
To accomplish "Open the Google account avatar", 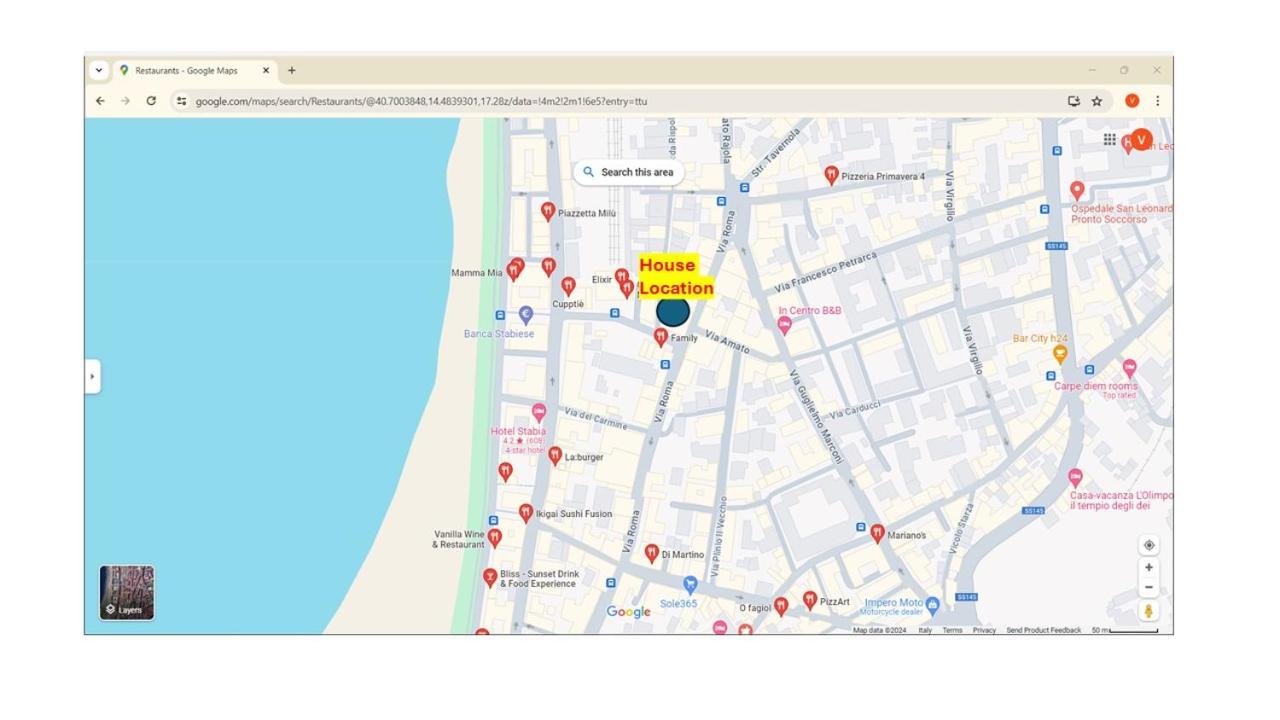I will point(1141,140).
